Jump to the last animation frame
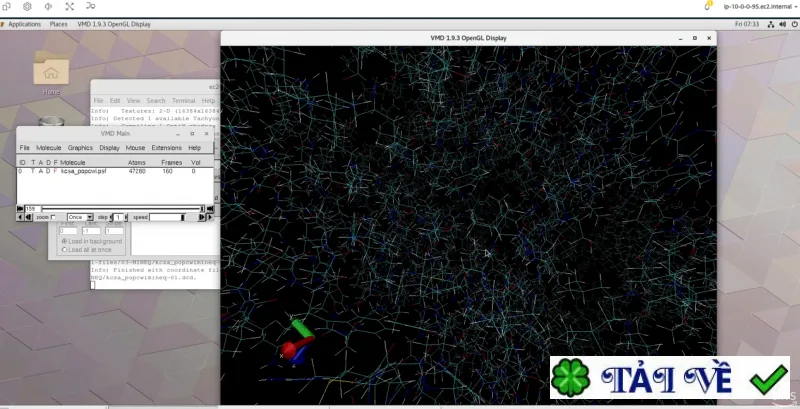The height and width of the screenshot is (409, 800). (210, 209)
